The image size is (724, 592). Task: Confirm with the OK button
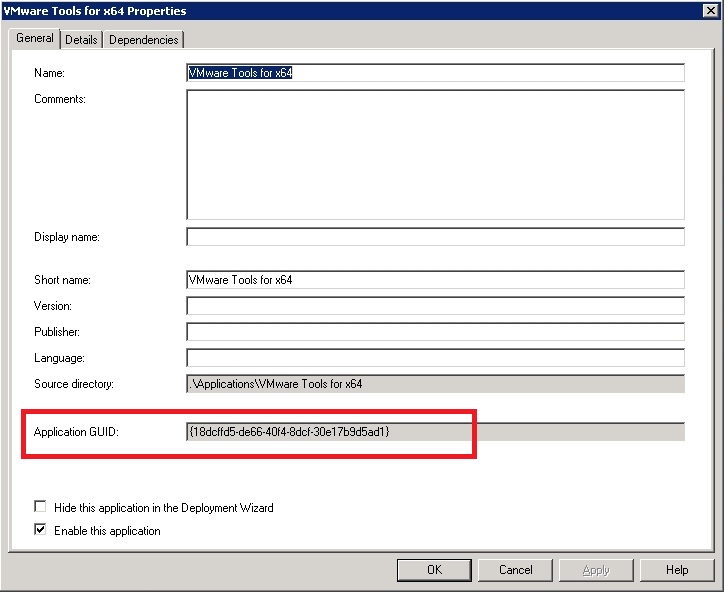point(434,570)
